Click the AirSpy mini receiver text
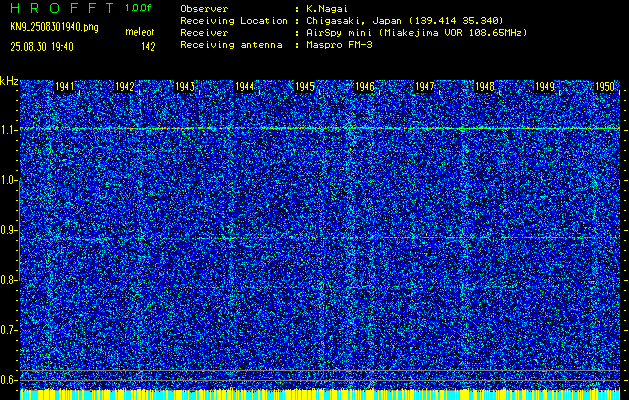 tap(417, 32)
